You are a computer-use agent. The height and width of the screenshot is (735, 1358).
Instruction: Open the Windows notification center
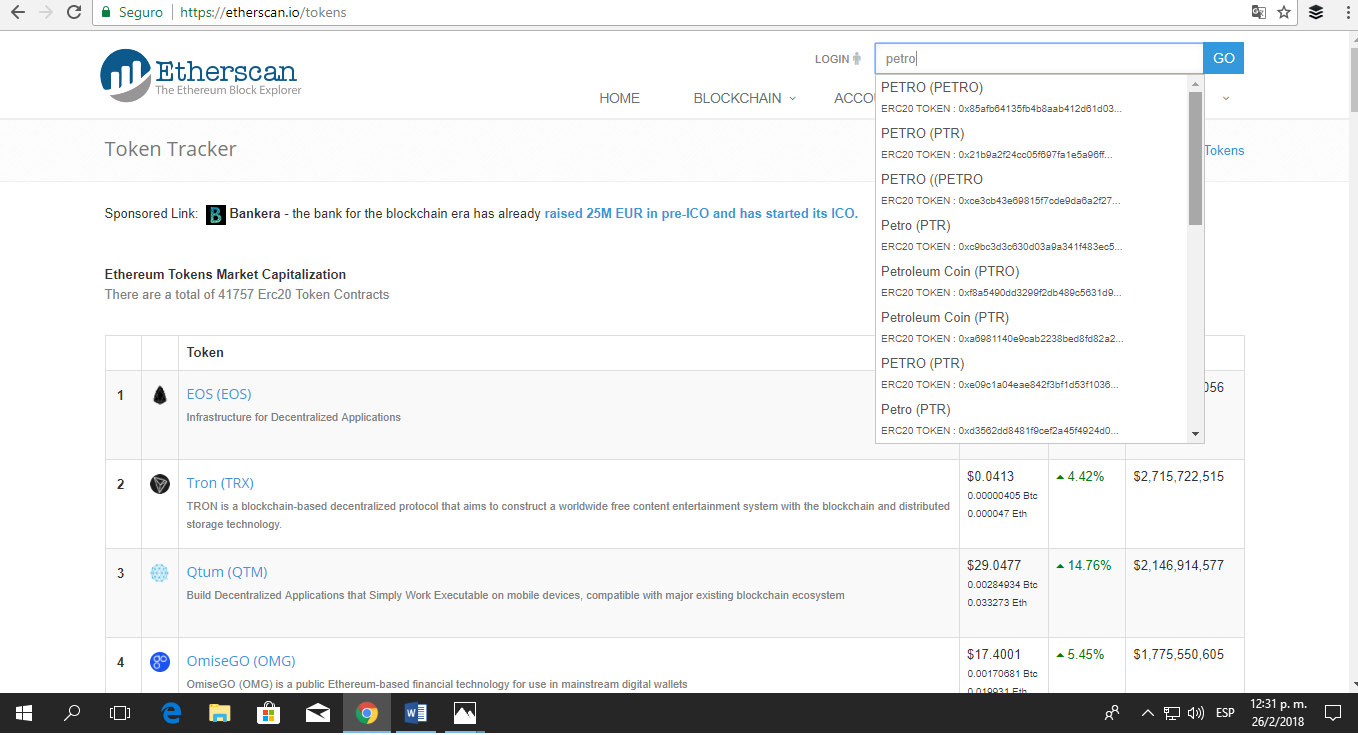pyautogui.click(x=1332, y=713)
